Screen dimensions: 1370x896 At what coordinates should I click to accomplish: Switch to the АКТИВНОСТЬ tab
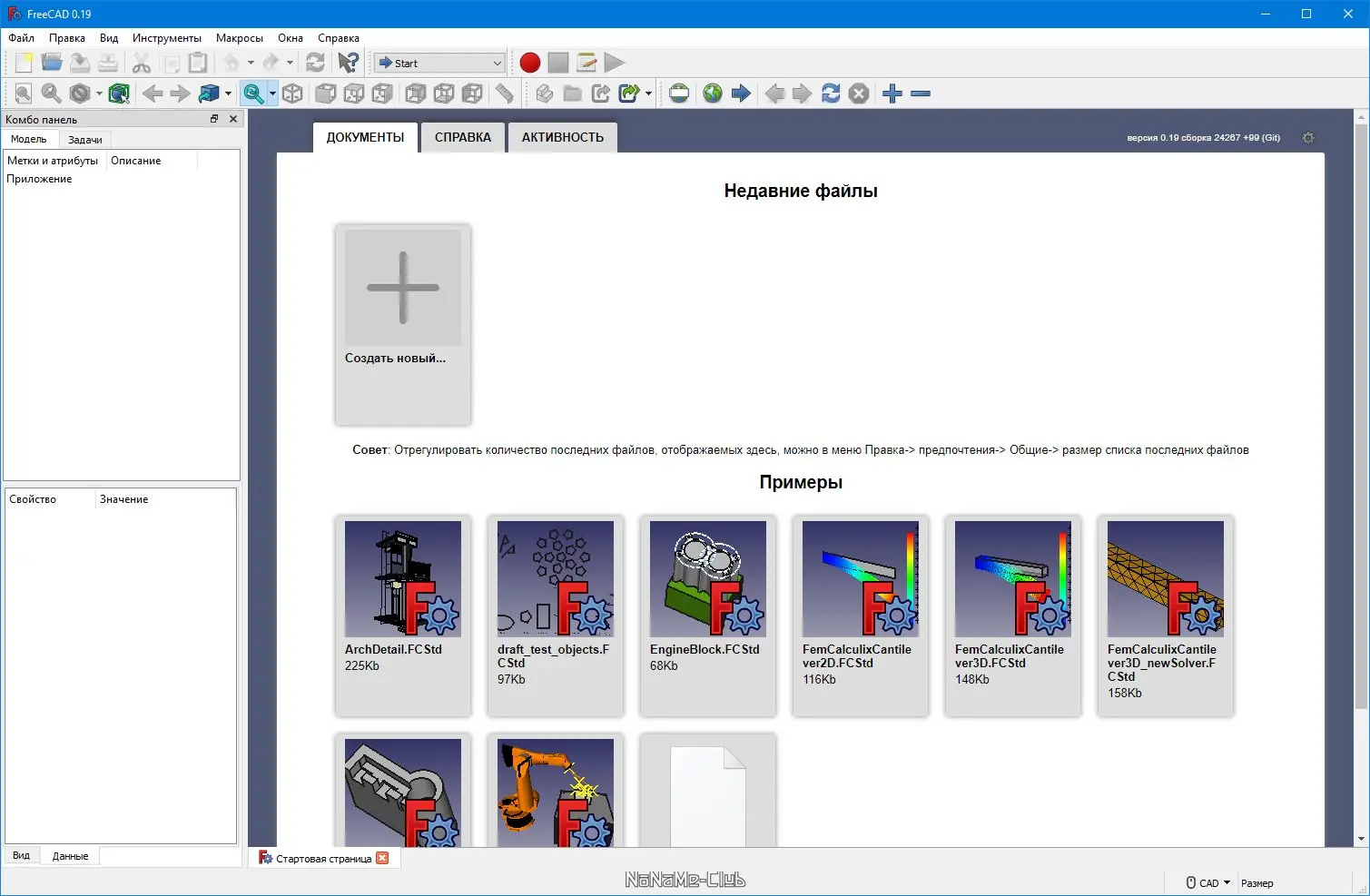(563, 137)
